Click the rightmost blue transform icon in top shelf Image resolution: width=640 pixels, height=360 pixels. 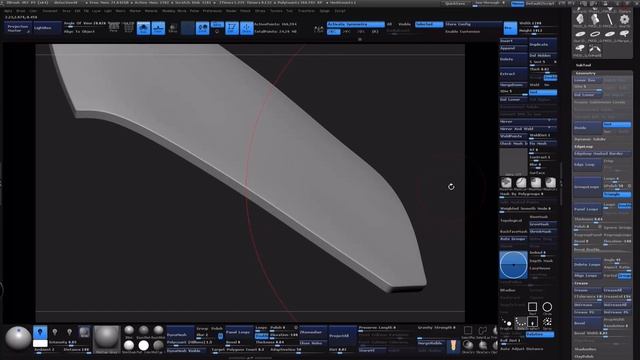[x=247, y=28]
